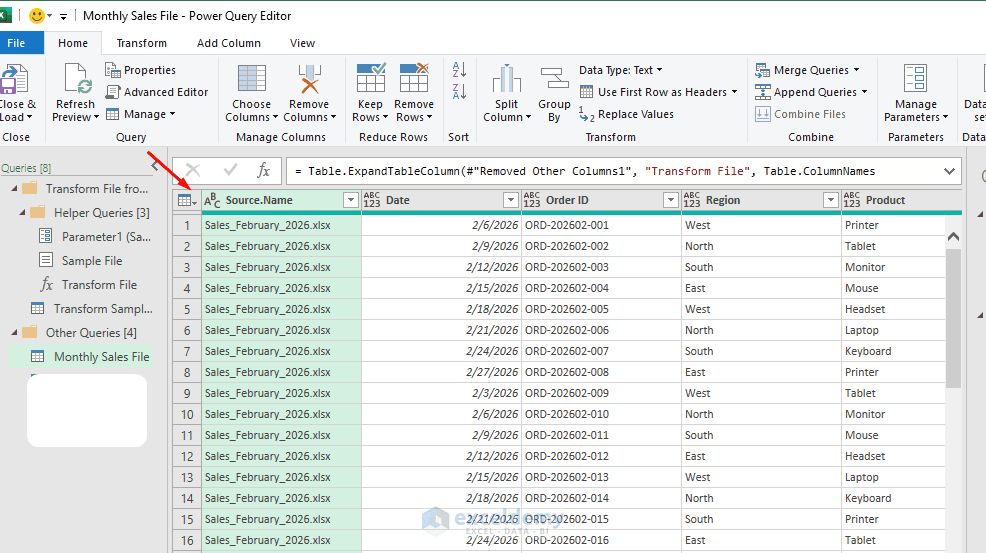Collapse Other Queries folder
The width and height of the screenshot is (986, 553).
14,333
